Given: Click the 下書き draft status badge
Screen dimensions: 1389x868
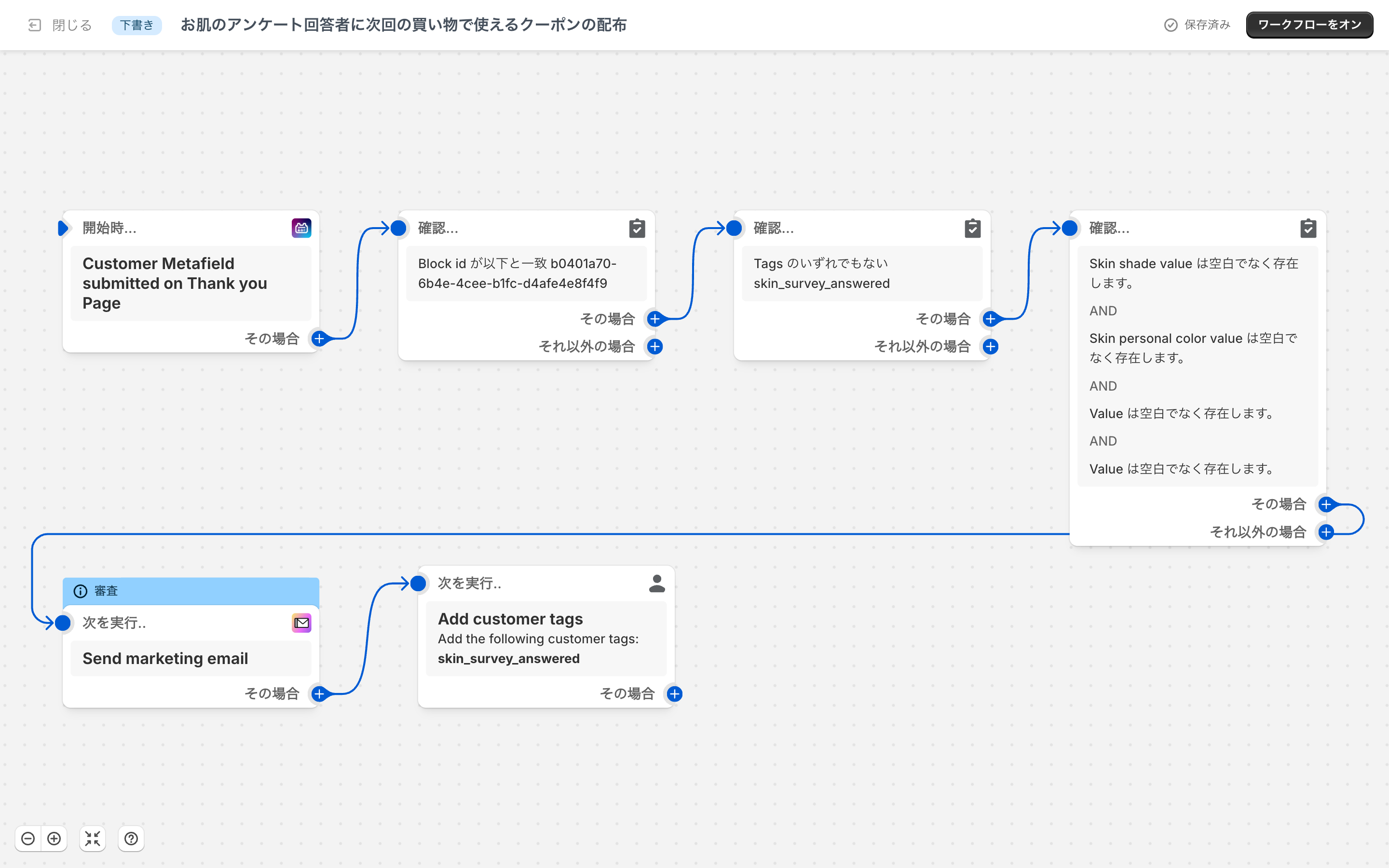Looking at the screenshot, I should point(136,25).
